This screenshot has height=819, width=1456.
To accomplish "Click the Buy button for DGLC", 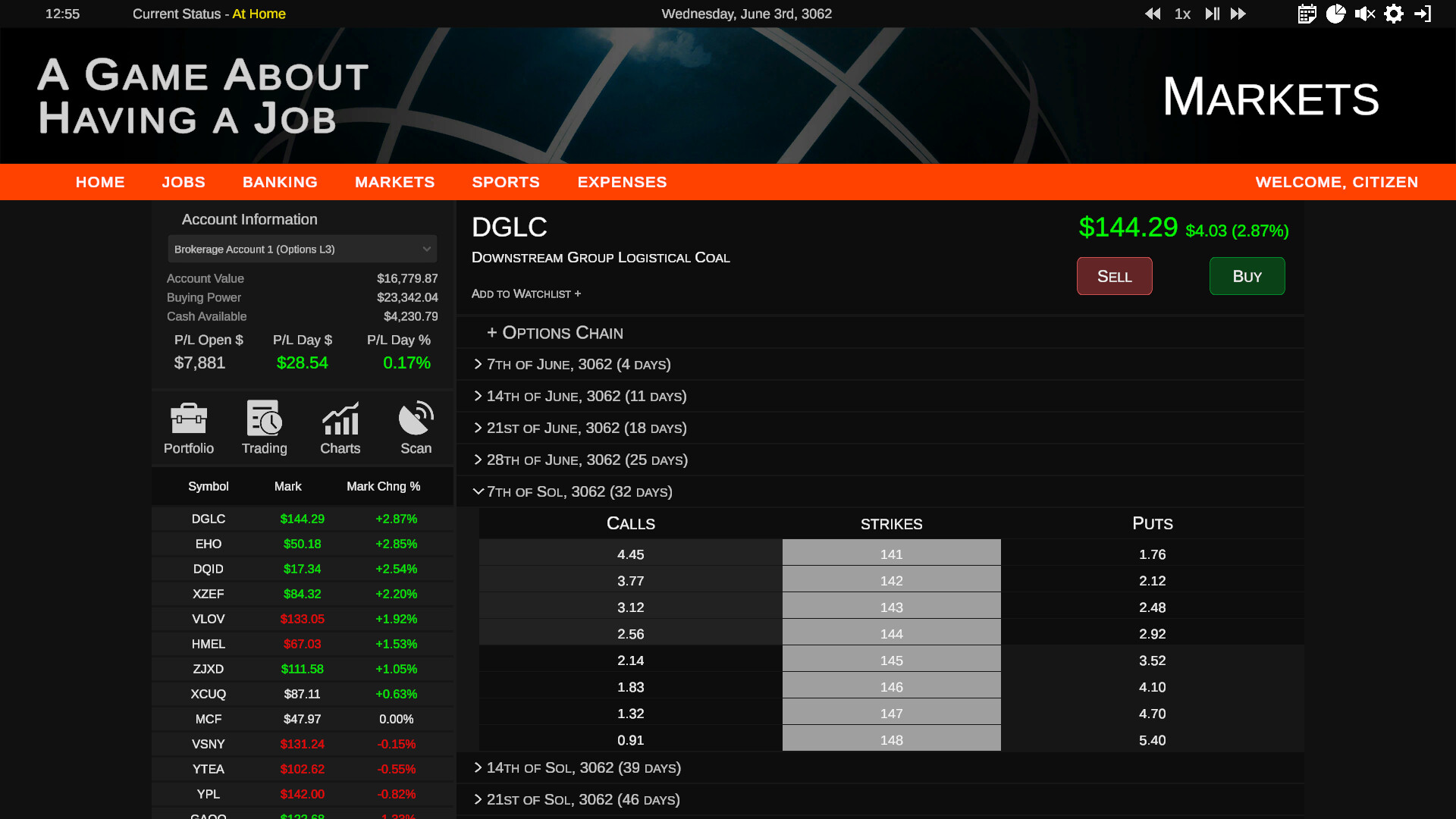I will (x=1247, y=276).
